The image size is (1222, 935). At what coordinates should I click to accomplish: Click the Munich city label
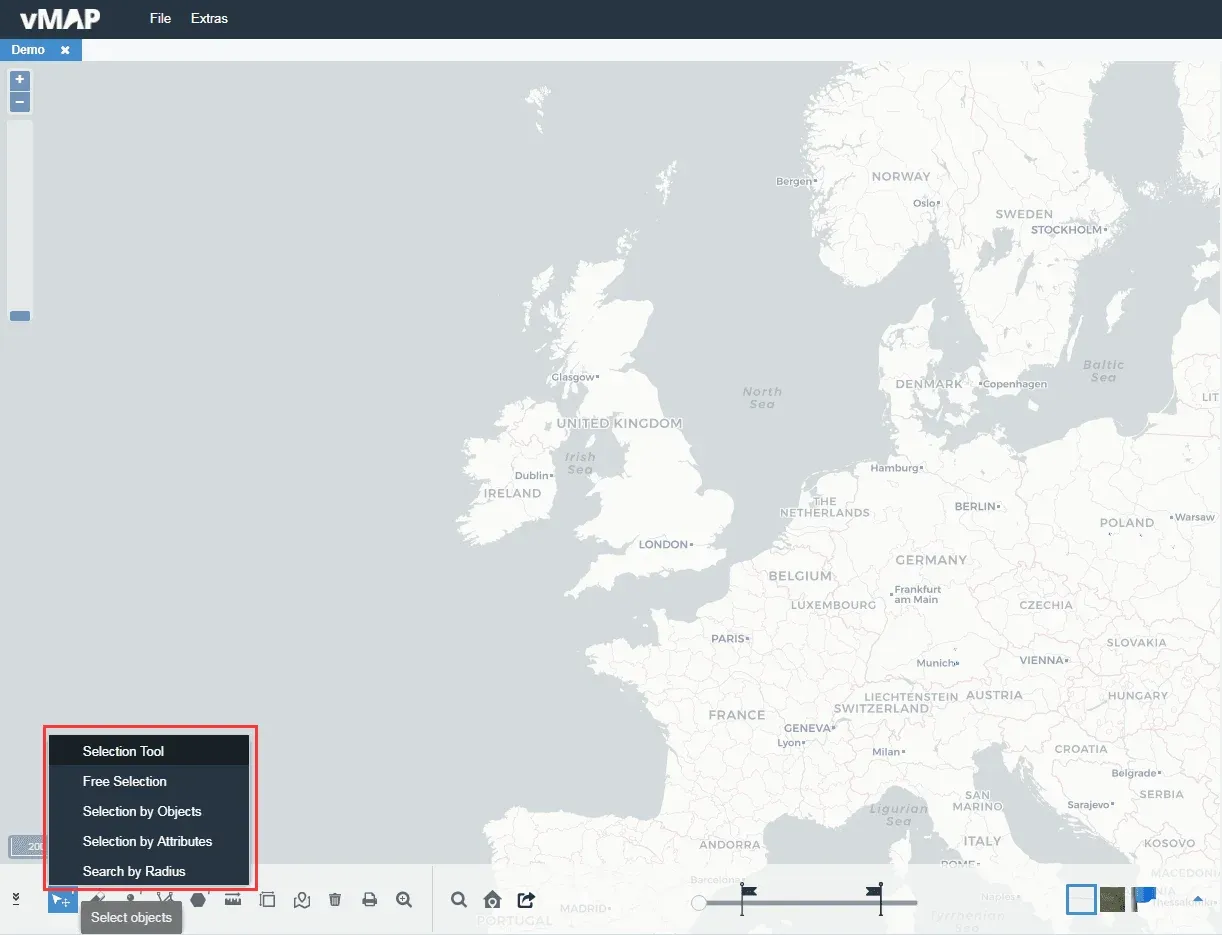(936, 663)
